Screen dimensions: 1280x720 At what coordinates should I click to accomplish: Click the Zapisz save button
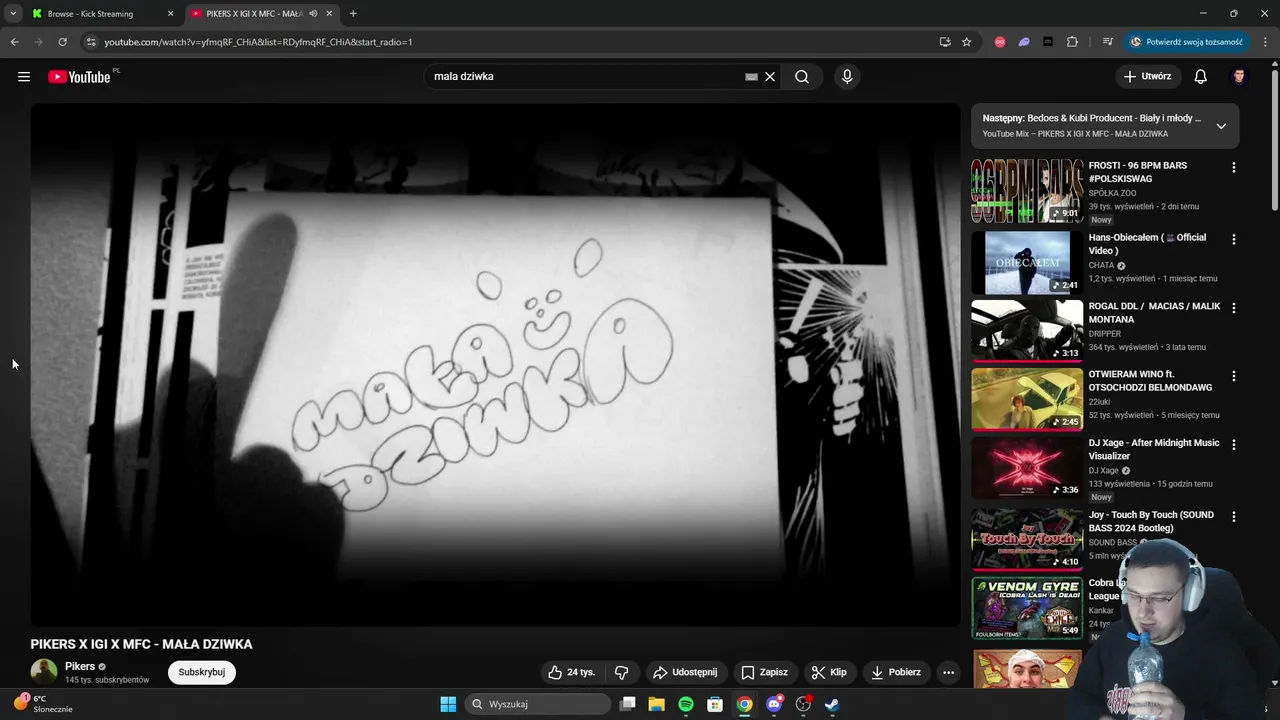[764, 672]
